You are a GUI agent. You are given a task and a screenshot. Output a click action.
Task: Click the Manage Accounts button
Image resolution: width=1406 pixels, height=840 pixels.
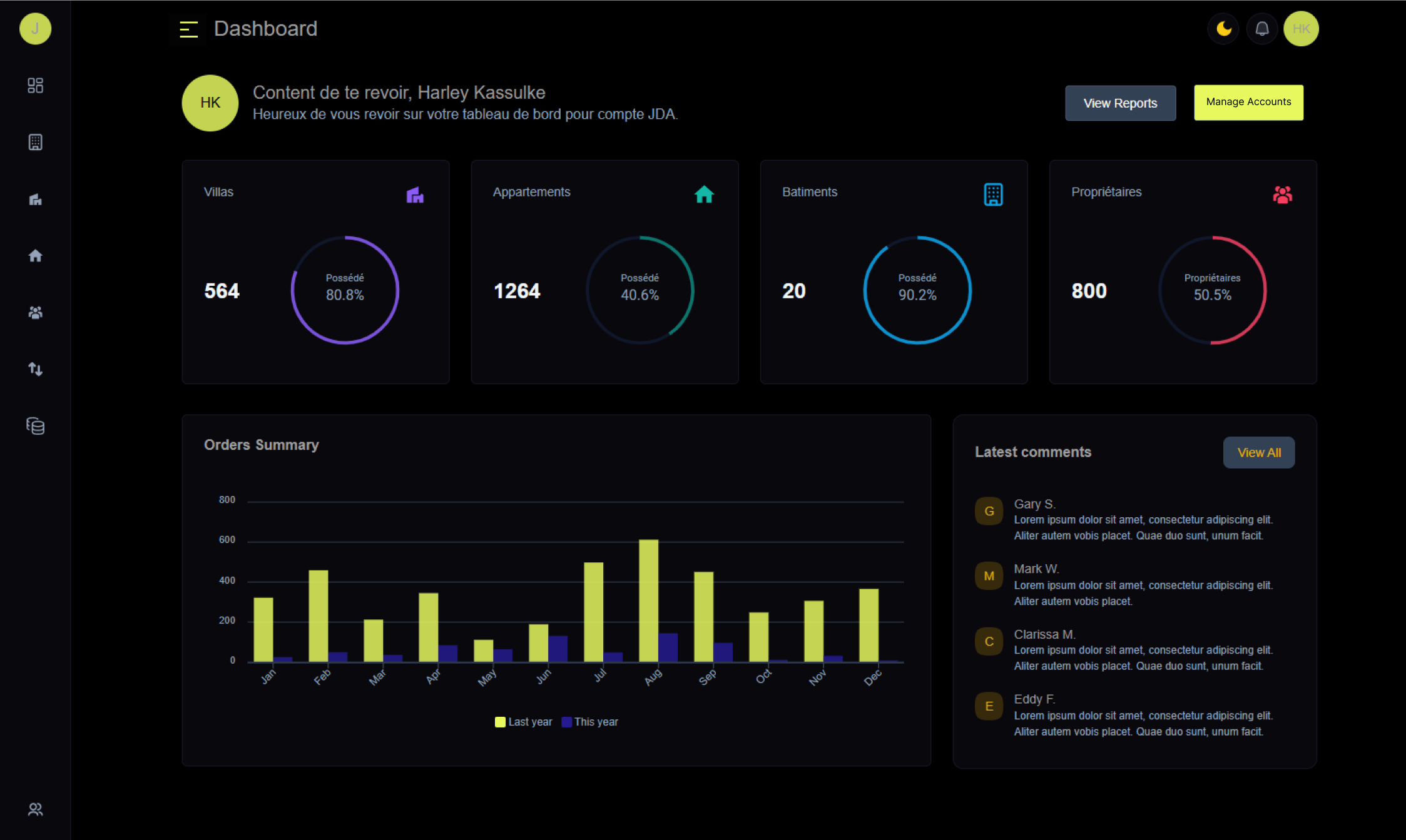point(1248,102)
